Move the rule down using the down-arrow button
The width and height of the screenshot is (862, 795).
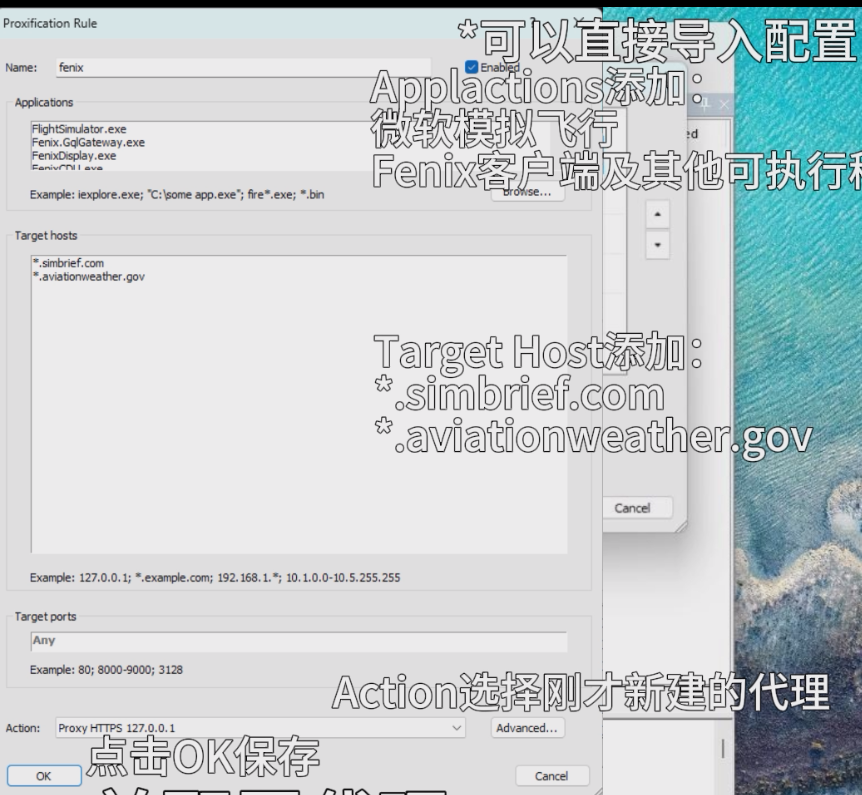click(658, 246)
